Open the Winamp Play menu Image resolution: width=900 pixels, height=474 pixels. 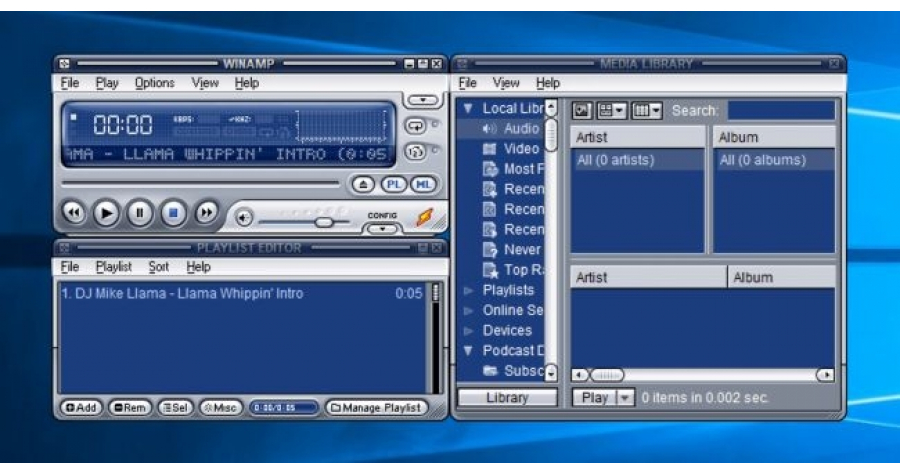click(x=107, y=83)
